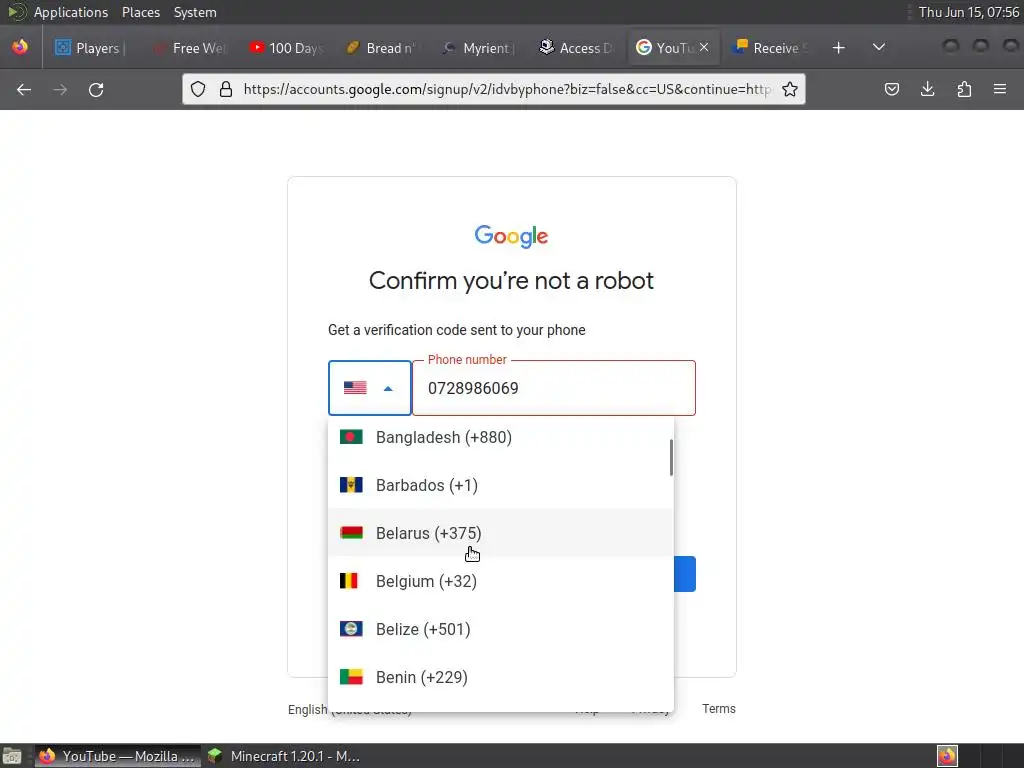Click the browser Back arrow
1024x768 pixels.
pos(24,89)
